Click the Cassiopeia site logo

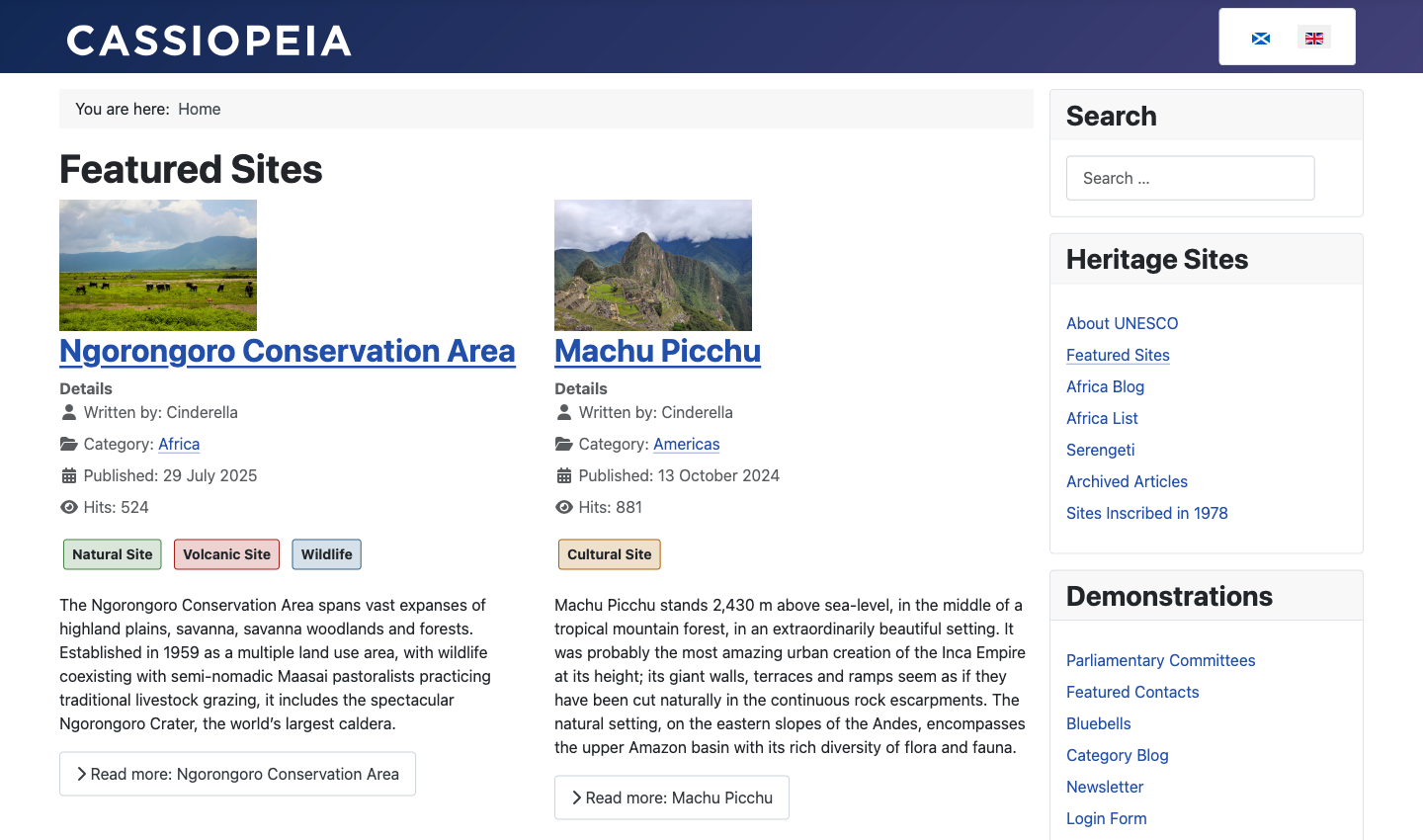coord(209,41)
